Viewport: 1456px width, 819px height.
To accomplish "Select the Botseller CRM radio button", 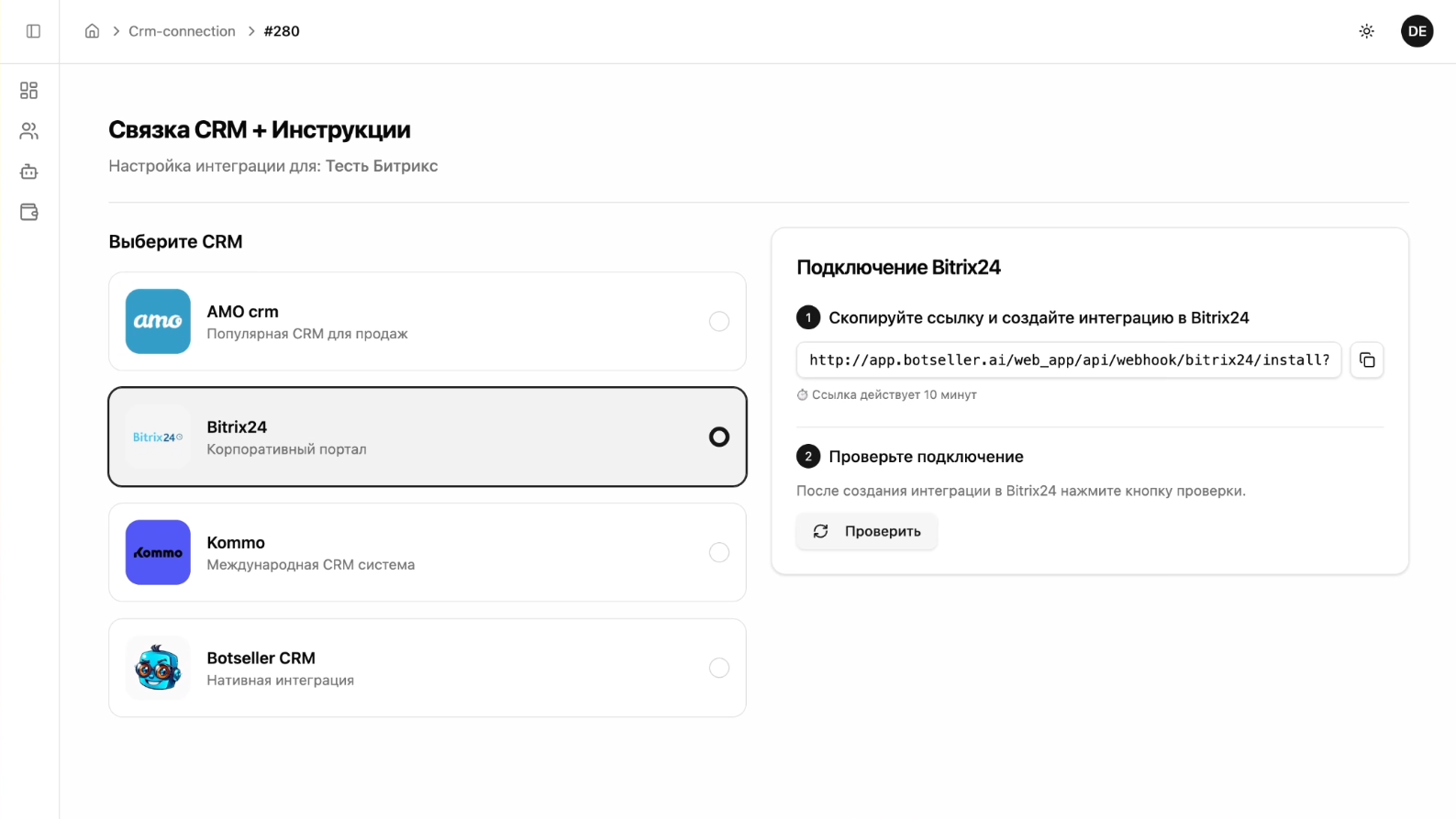I will pyautogui.click(x=718, y=669).
